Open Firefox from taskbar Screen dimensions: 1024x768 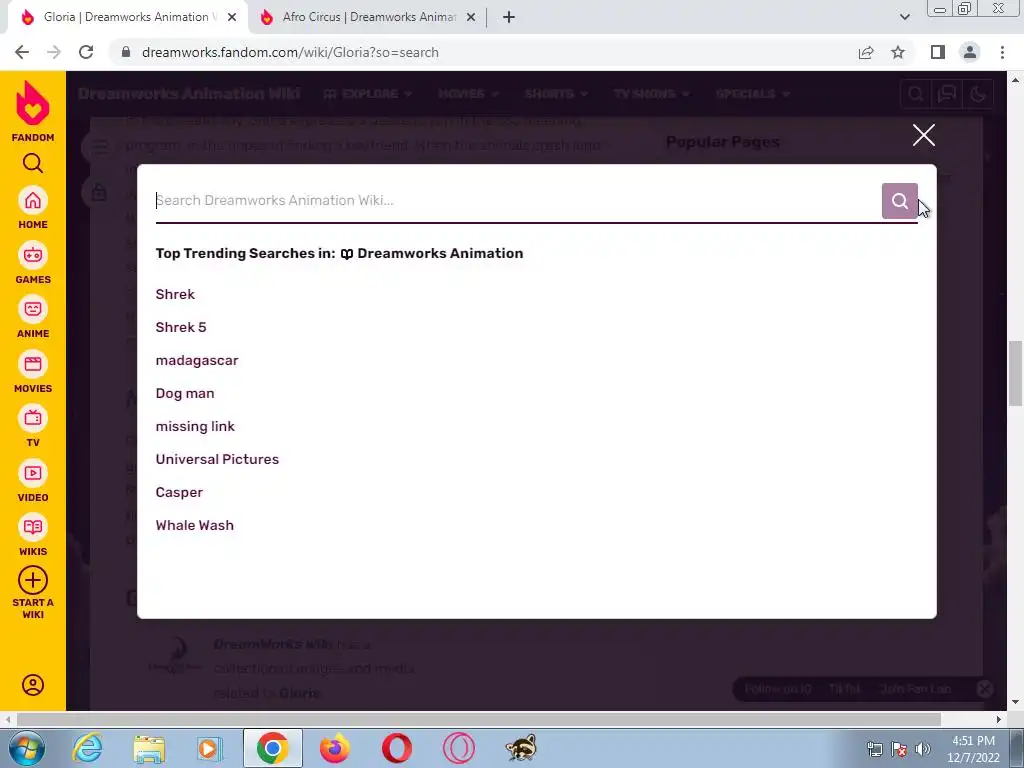pos(334,748)
